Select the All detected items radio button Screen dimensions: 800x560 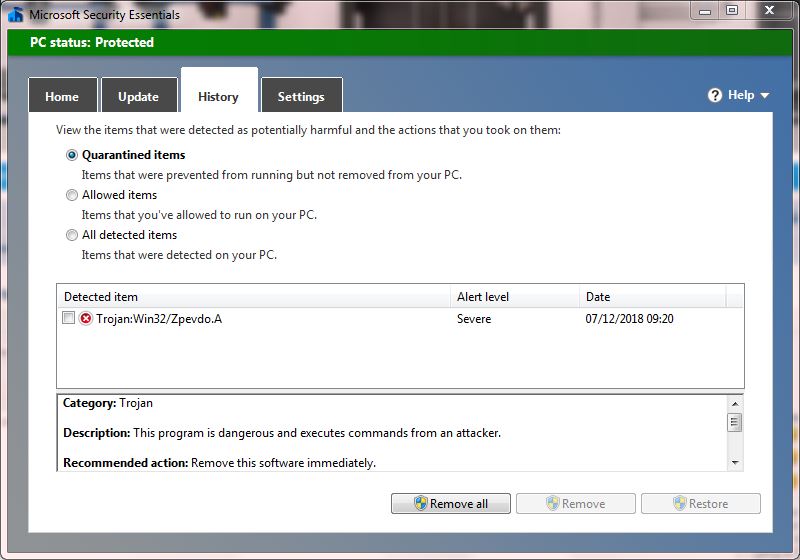pos(72,235)
